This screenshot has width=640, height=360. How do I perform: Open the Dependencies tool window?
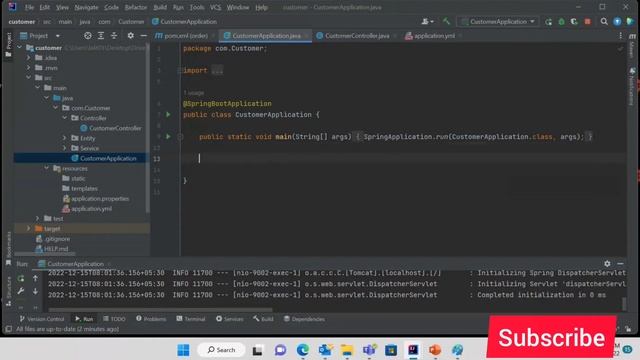[304, 319]
